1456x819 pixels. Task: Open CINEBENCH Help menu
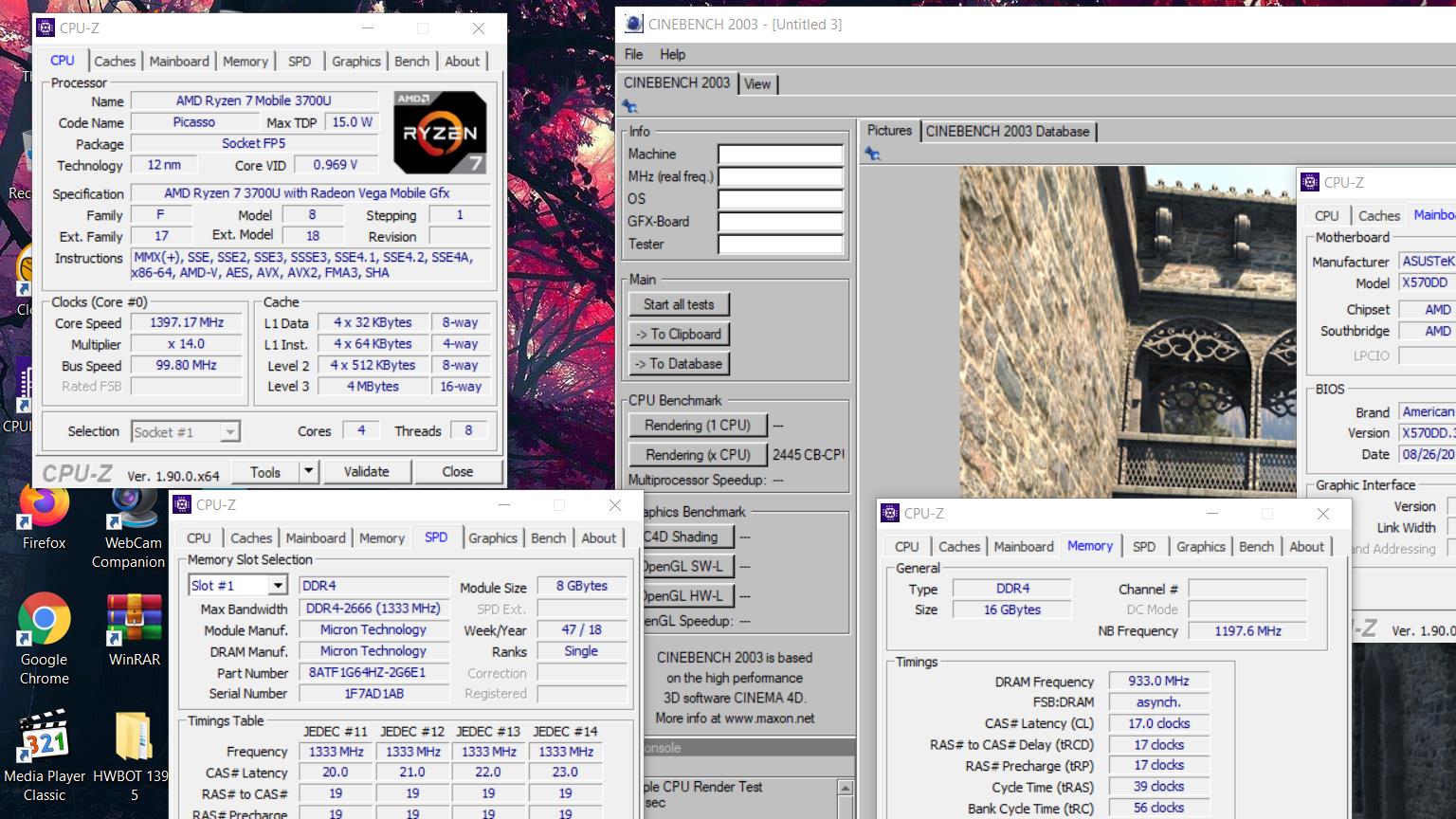pos(672,54)
